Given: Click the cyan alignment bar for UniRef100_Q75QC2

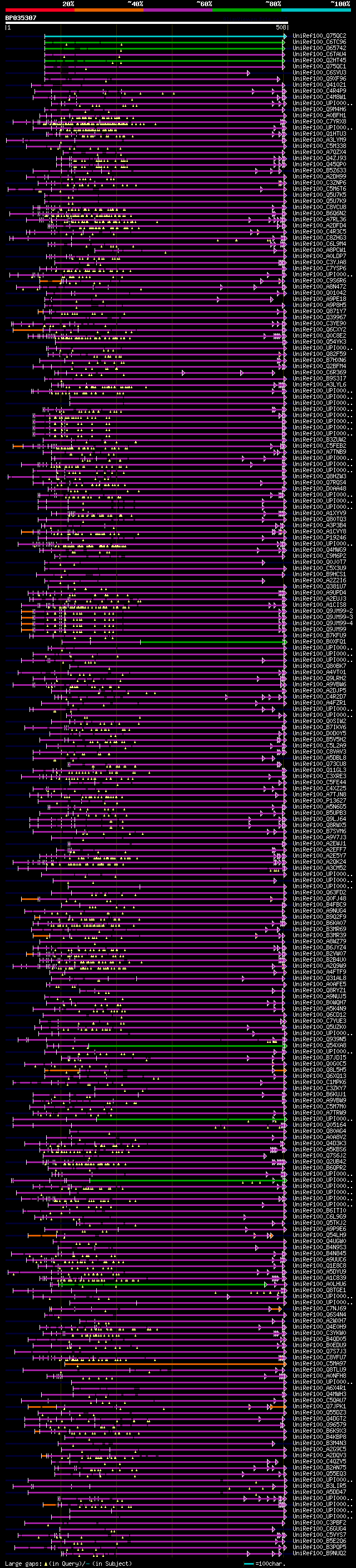Looking at the screenshot, I should 165,37.
